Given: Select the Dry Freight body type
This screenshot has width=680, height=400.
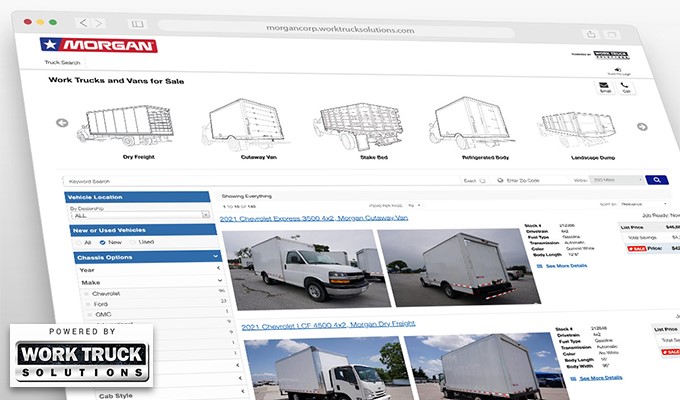Looking at the screenshot, I should coord(128,131).
